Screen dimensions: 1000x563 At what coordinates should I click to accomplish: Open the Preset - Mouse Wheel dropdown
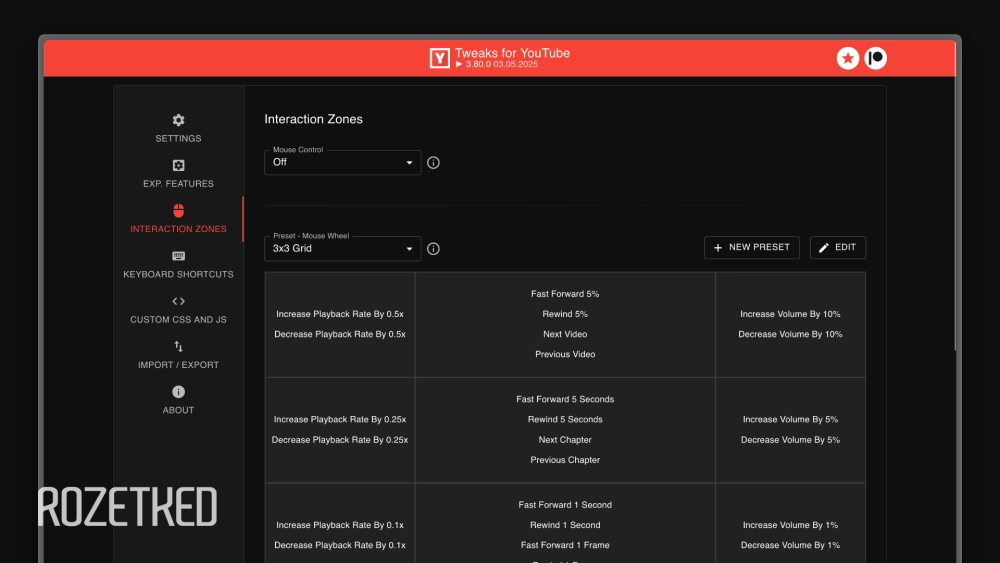342,248
